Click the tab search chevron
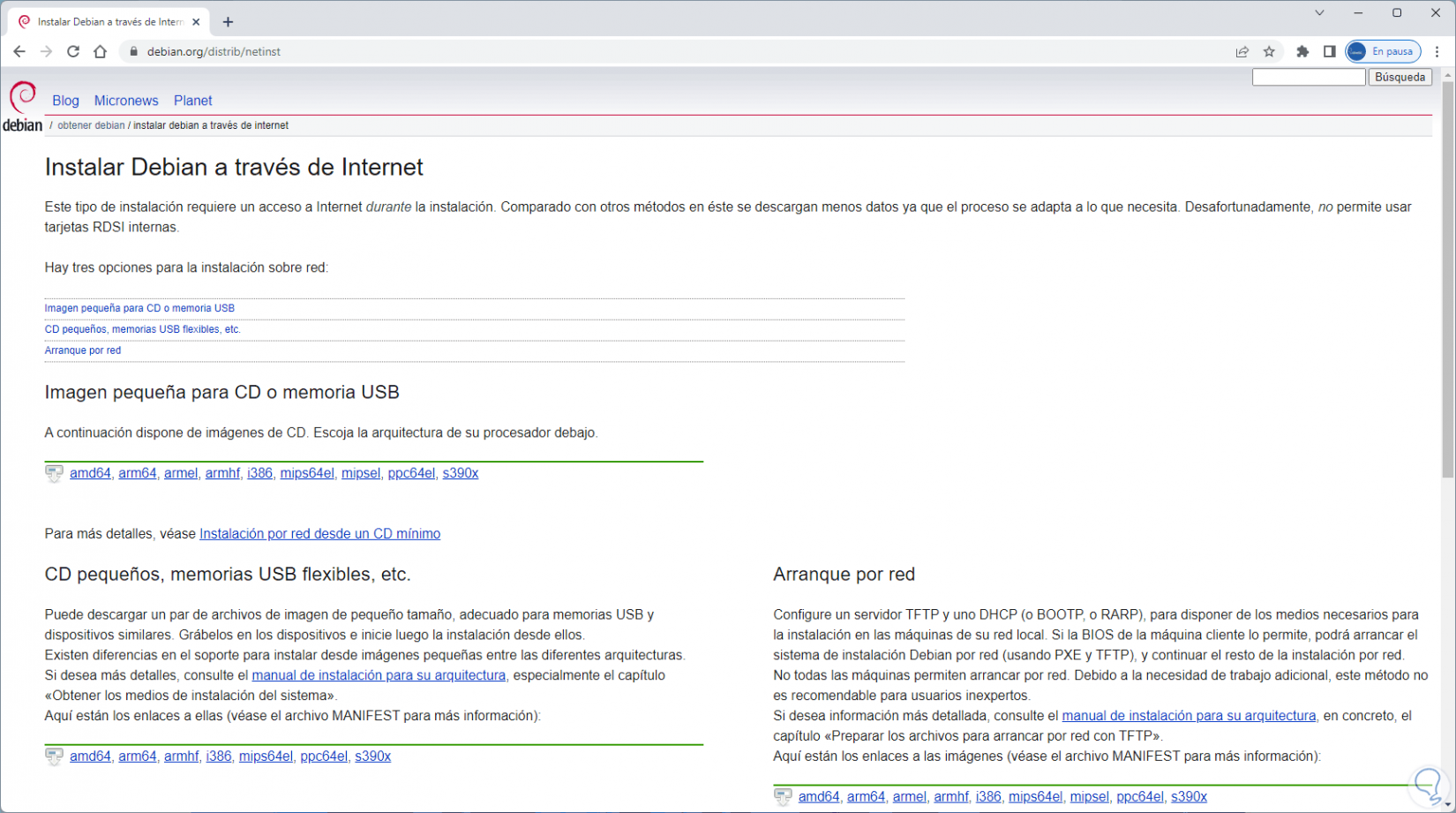 (1319, 13)
